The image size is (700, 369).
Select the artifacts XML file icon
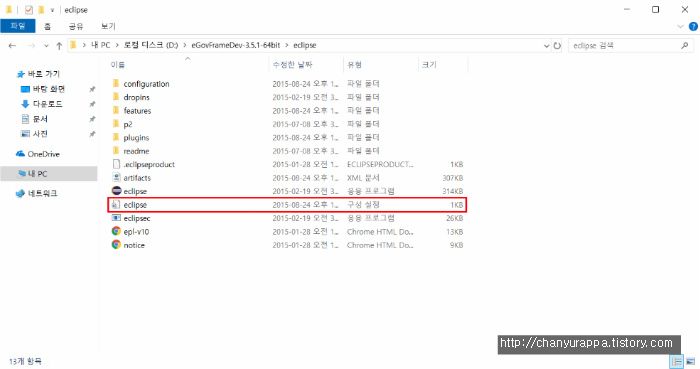[116, 178]
